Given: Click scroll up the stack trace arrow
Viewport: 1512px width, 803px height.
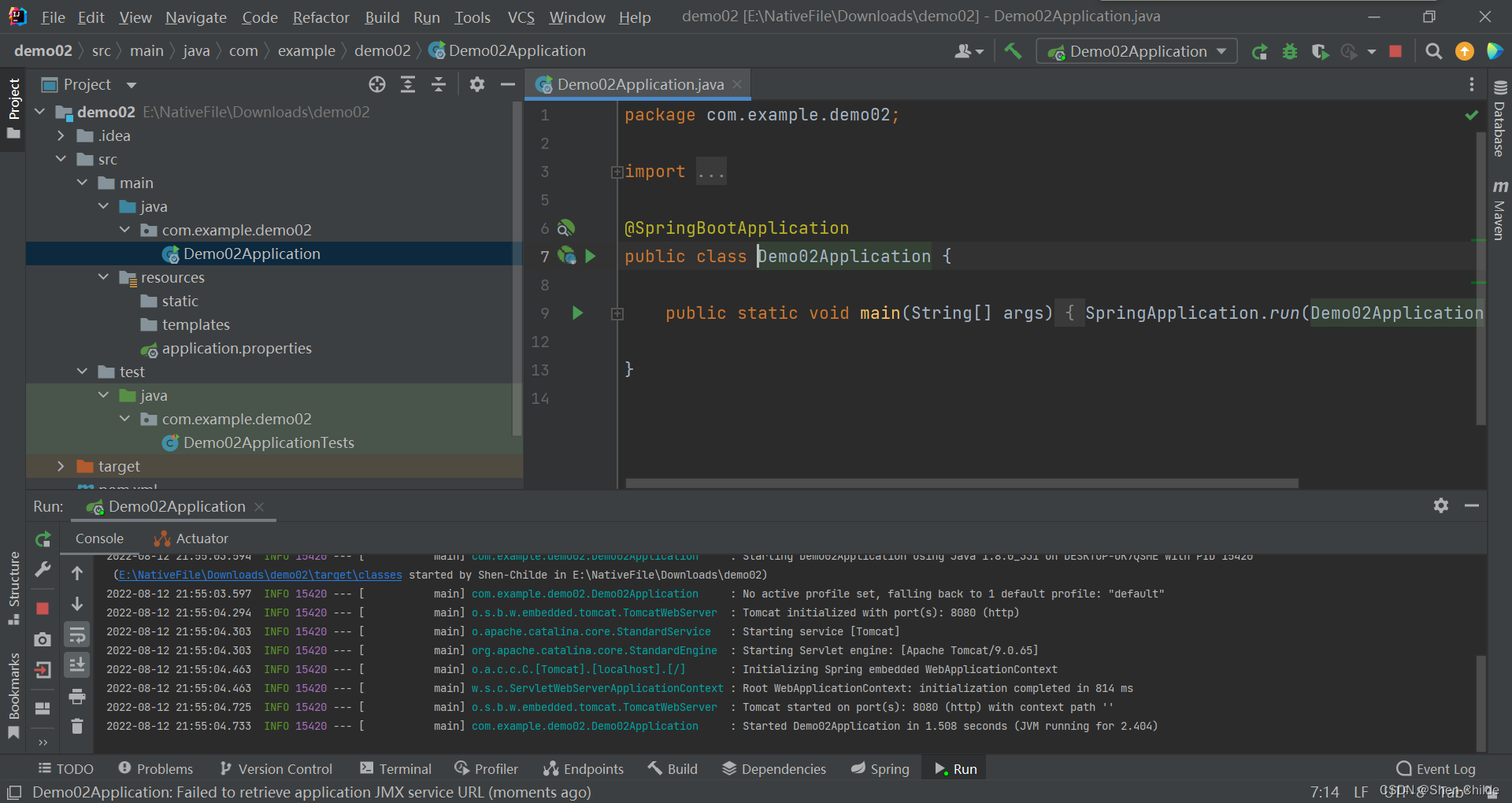Looking at the screenshot, I should (77, 573).
